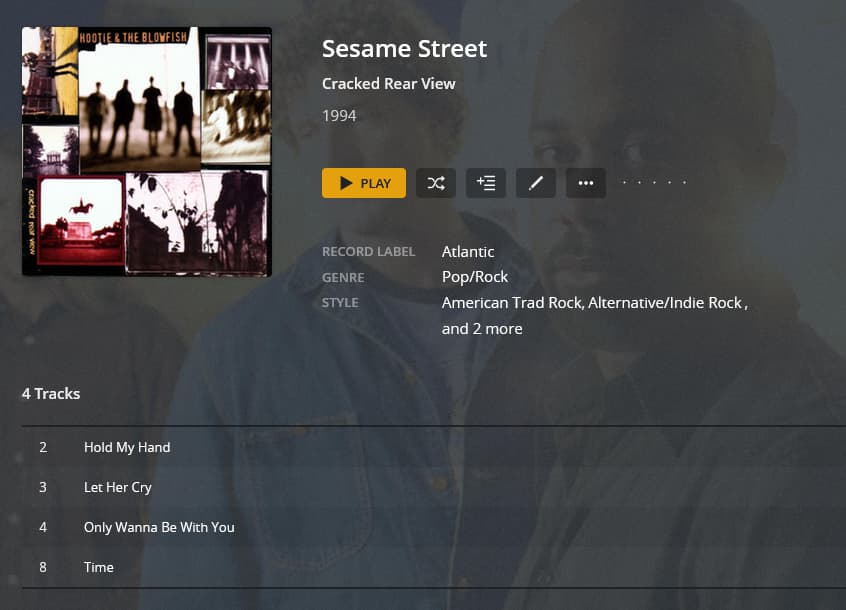Open the Atlantic record label link
Image resolution: width=846 pixels, height=610 pixels.
[468, 251]
